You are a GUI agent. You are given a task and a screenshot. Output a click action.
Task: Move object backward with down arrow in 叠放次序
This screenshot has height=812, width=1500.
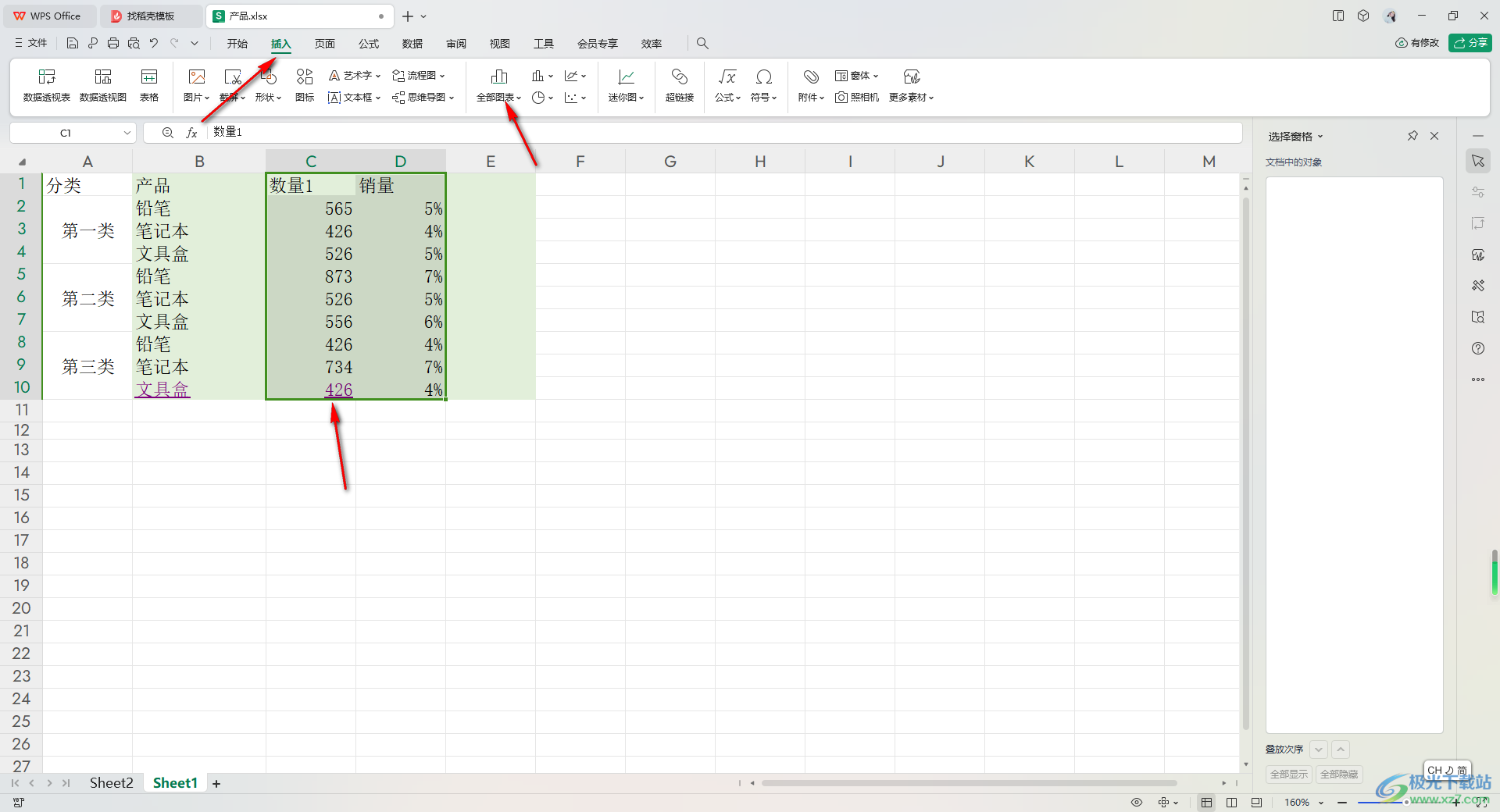(1319, 750)
